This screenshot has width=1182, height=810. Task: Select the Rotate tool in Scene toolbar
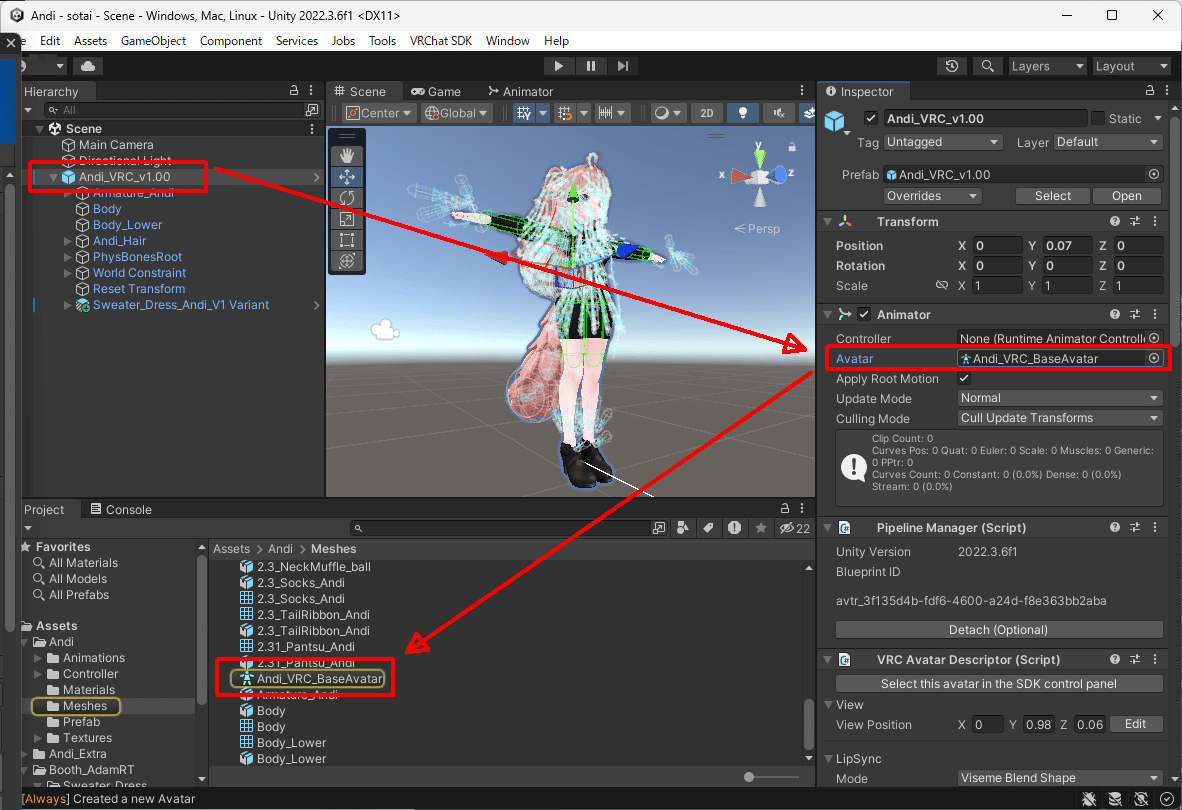click(347, 198)
